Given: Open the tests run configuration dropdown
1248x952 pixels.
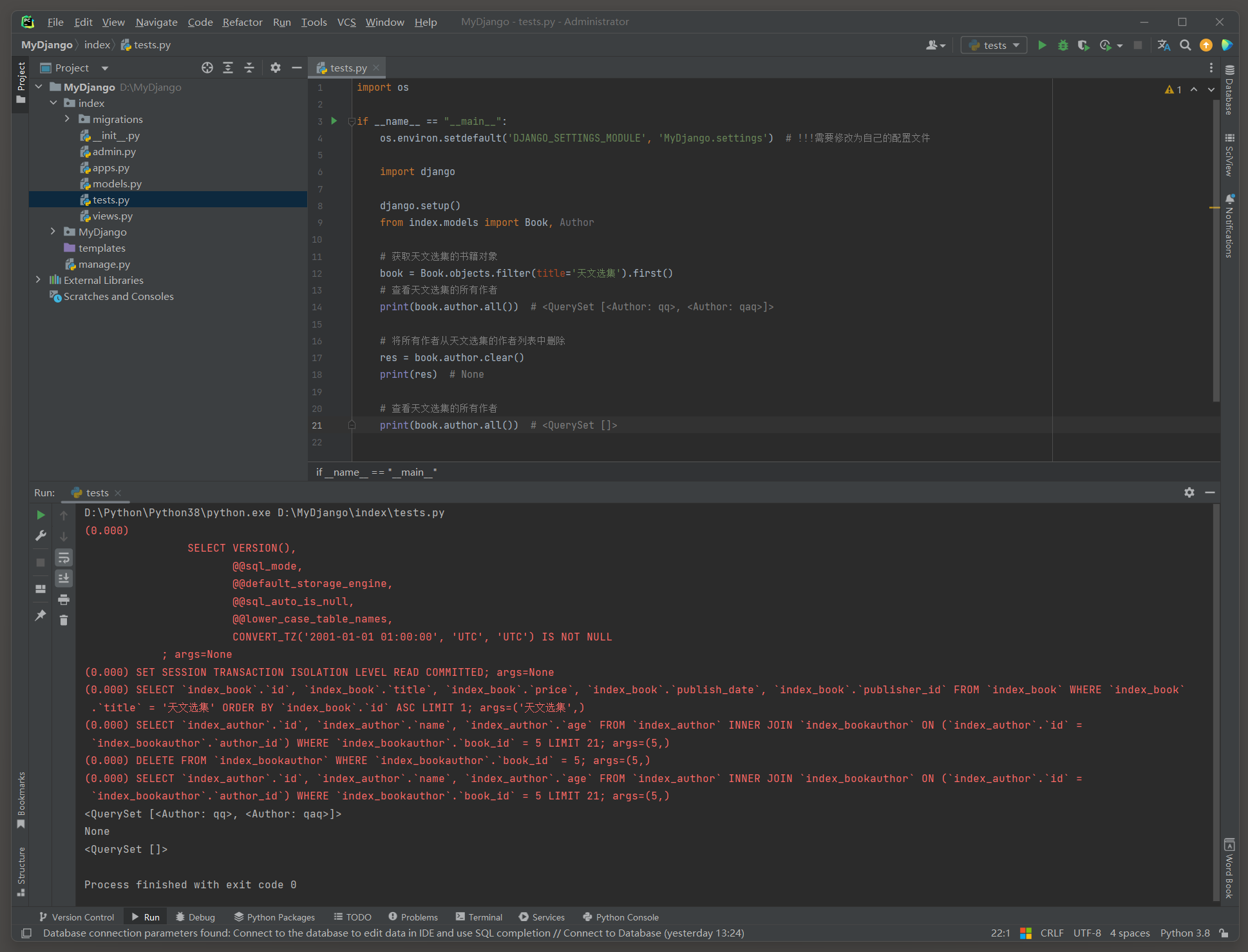Looking at the screenshot, I should pyautogui.click(x=994, y=45).
